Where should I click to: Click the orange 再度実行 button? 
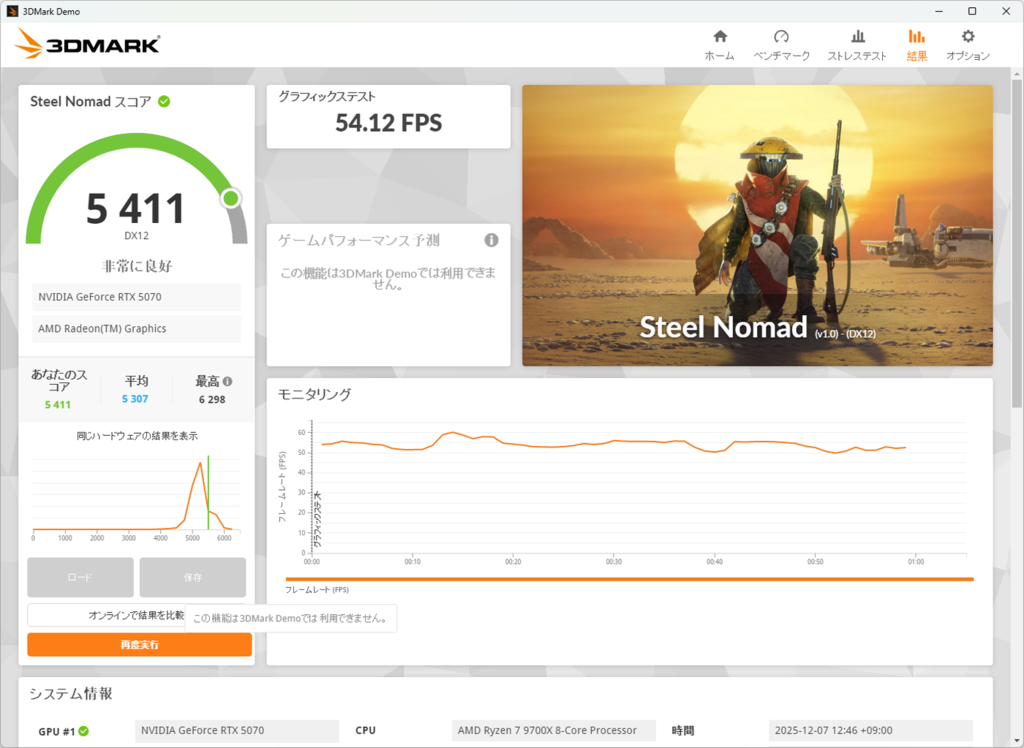pos(140,645)
